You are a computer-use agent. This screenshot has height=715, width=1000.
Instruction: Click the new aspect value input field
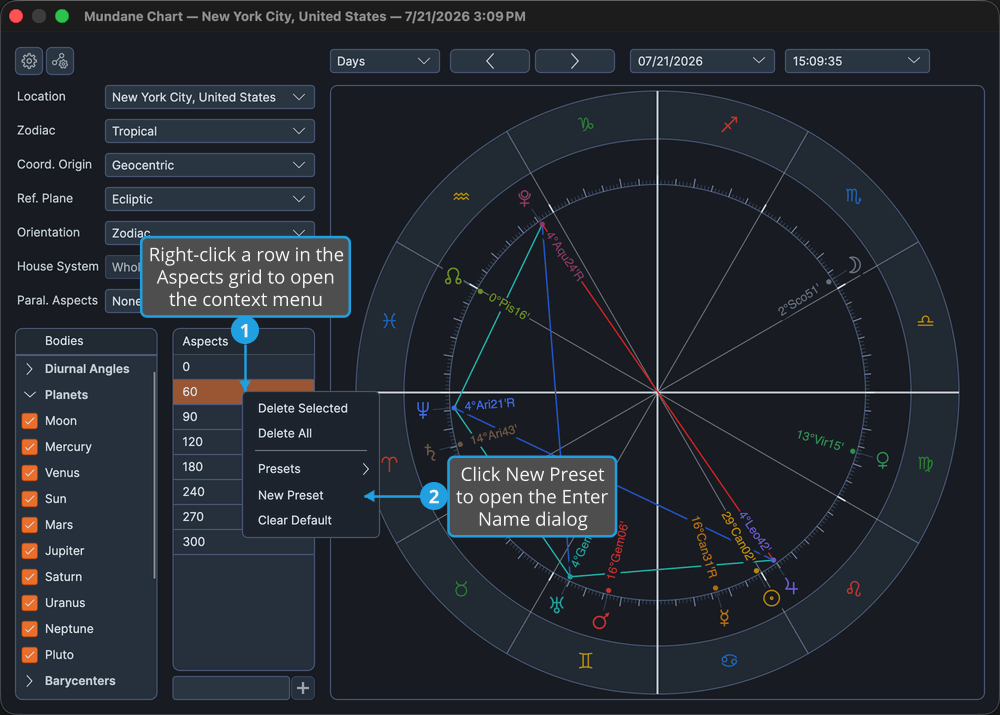point(231,688)
